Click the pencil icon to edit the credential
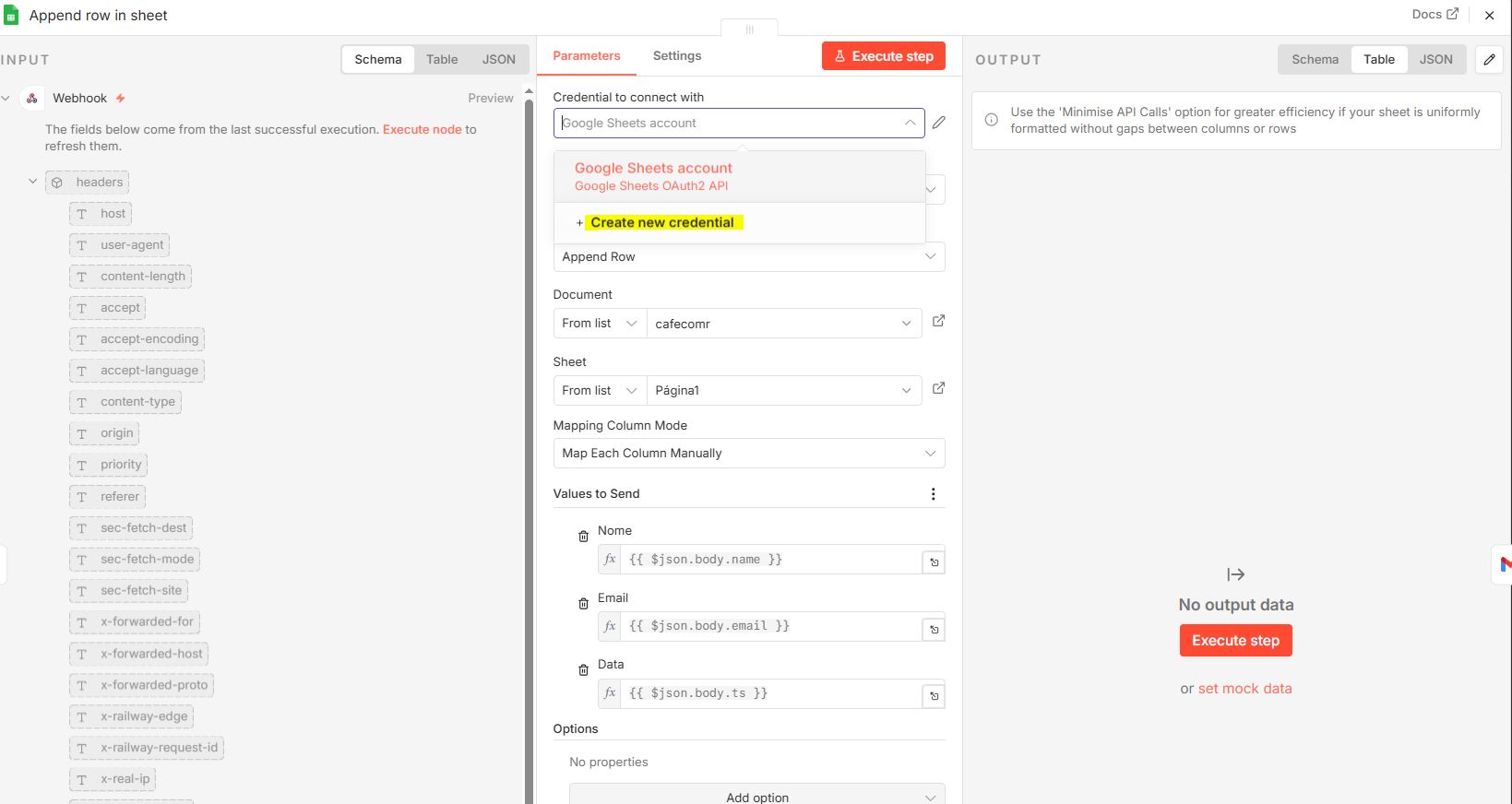The image size is (1512, 804). (938, 123)
